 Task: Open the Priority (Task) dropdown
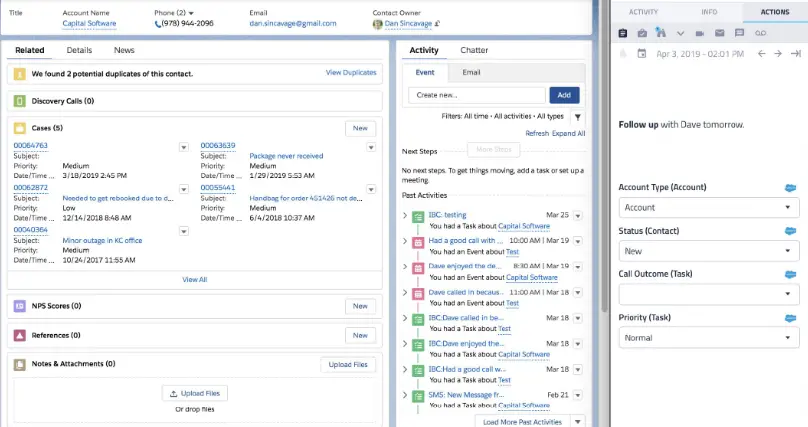(x=708, y=338)
